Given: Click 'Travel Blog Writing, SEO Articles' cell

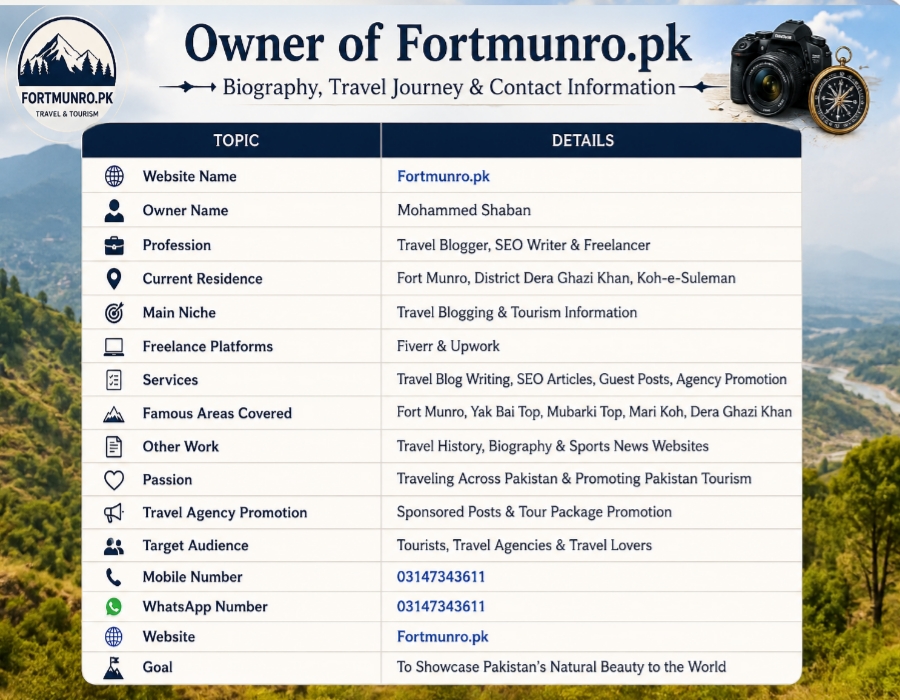Looking at the screenshot, I should (x=591, y=379).
